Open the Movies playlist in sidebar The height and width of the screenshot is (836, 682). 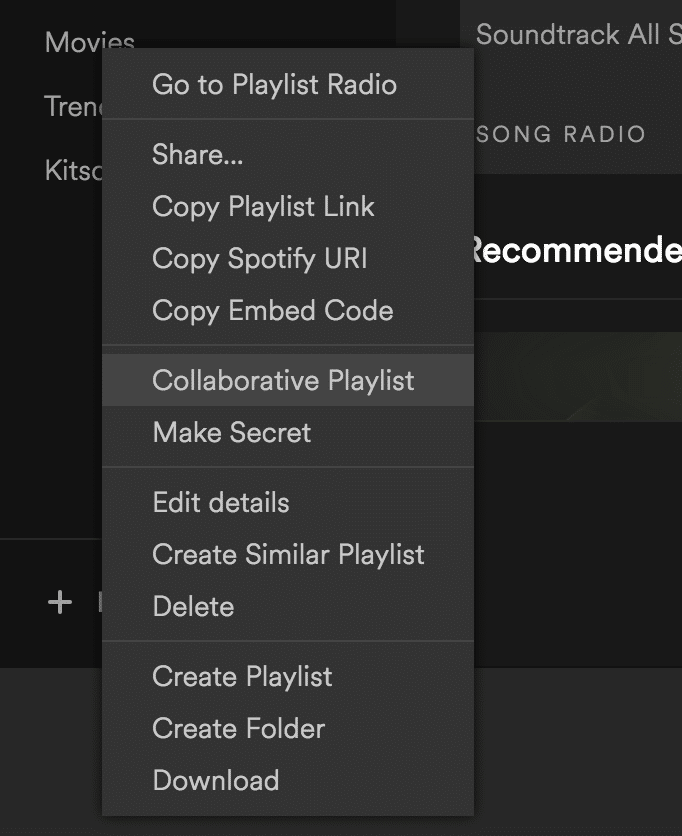tap(90, 40)
